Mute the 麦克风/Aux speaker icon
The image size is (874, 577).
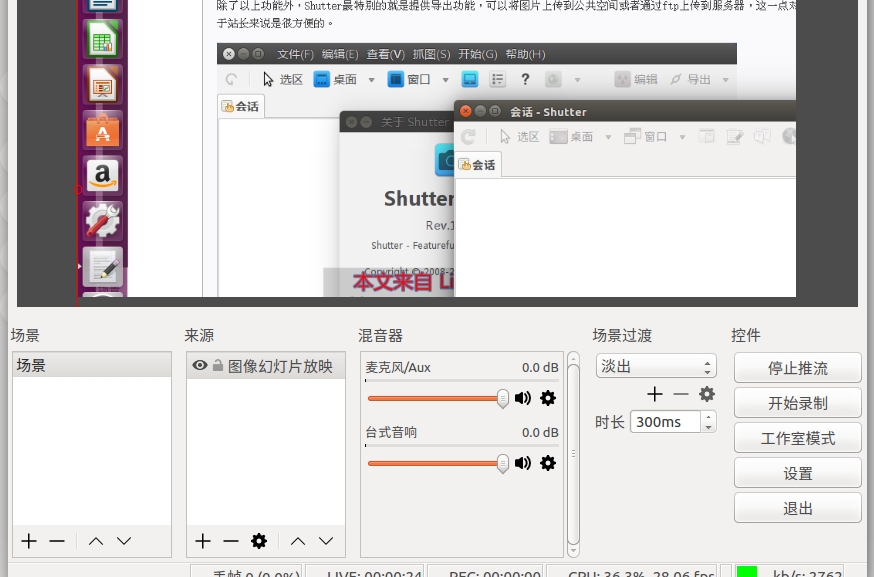523,398
